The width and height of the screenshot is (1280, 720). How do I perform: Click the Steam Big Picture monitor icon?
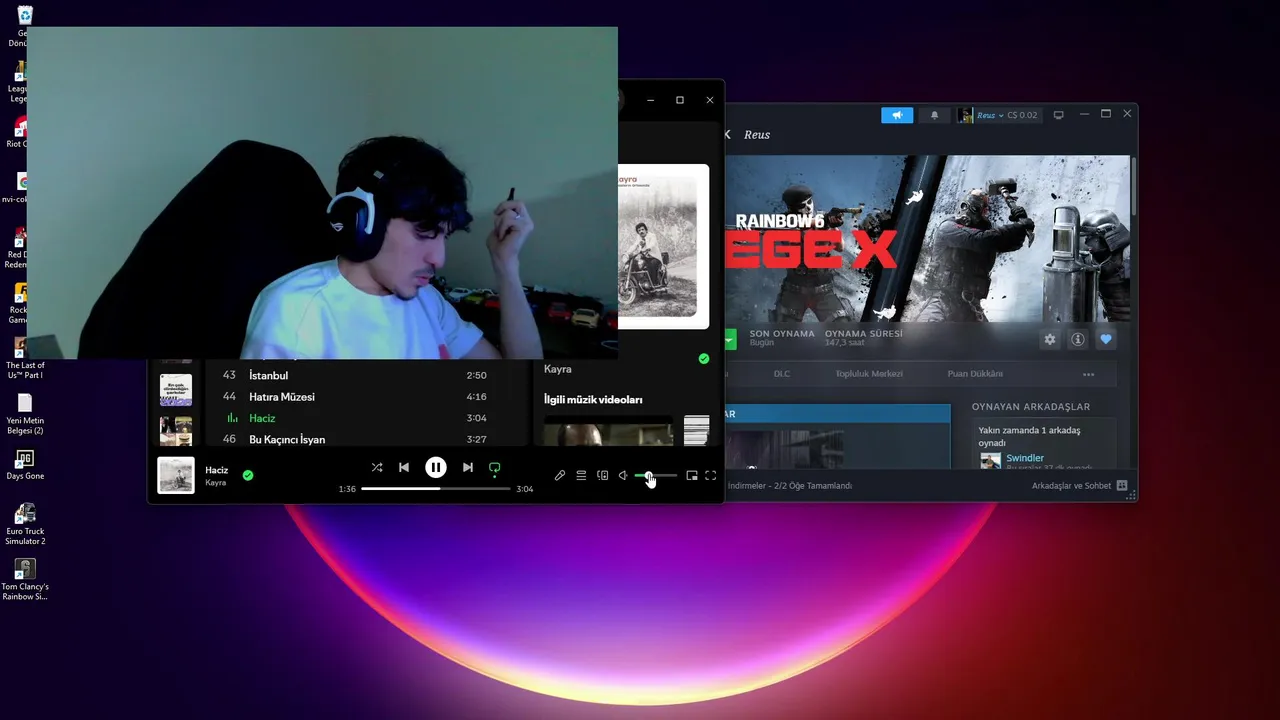click(1059, 115)
